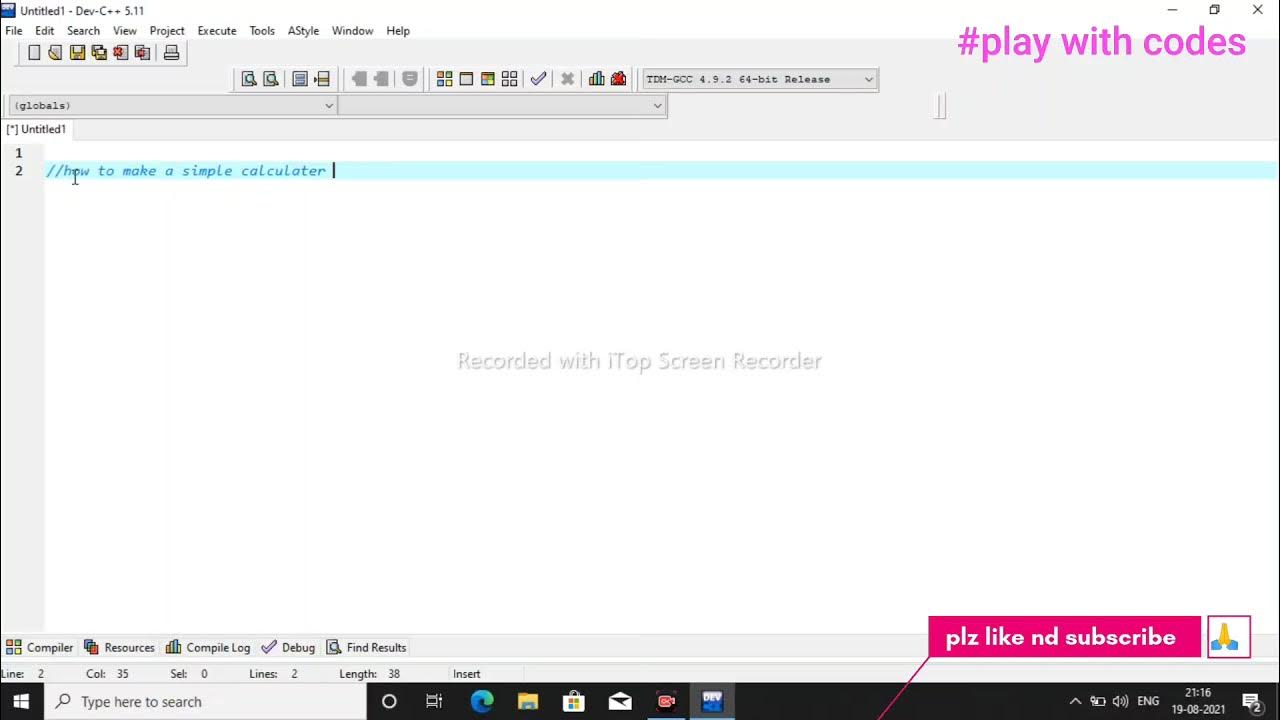Open the Mail app from the taskbar
This screenshot has width=1280, height=720.
click(620, 701)
